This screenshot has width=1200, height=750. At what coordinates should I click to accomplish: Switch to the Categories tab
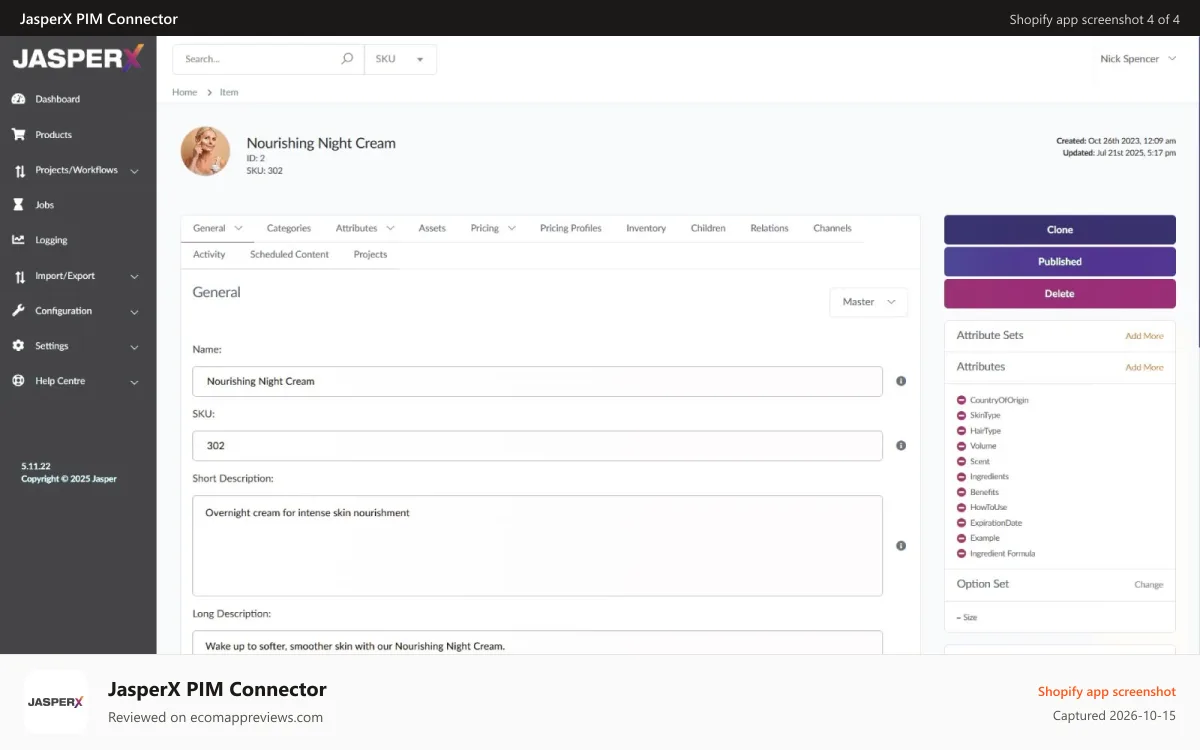tap(289, 228)
